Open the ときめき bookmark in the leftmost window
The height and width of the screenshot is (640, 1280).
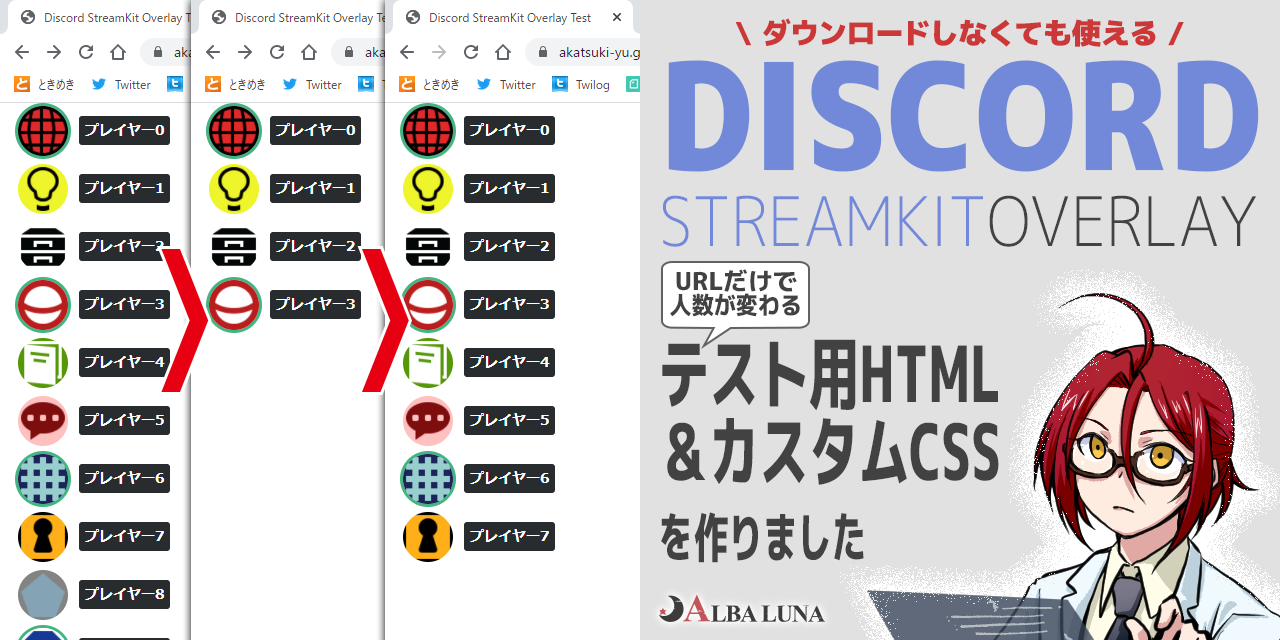tap(43, 84)
